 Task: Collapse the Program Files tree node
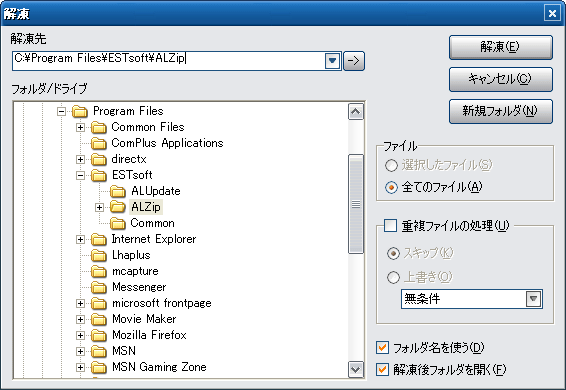pyautogui.click(x=61, y=112)
